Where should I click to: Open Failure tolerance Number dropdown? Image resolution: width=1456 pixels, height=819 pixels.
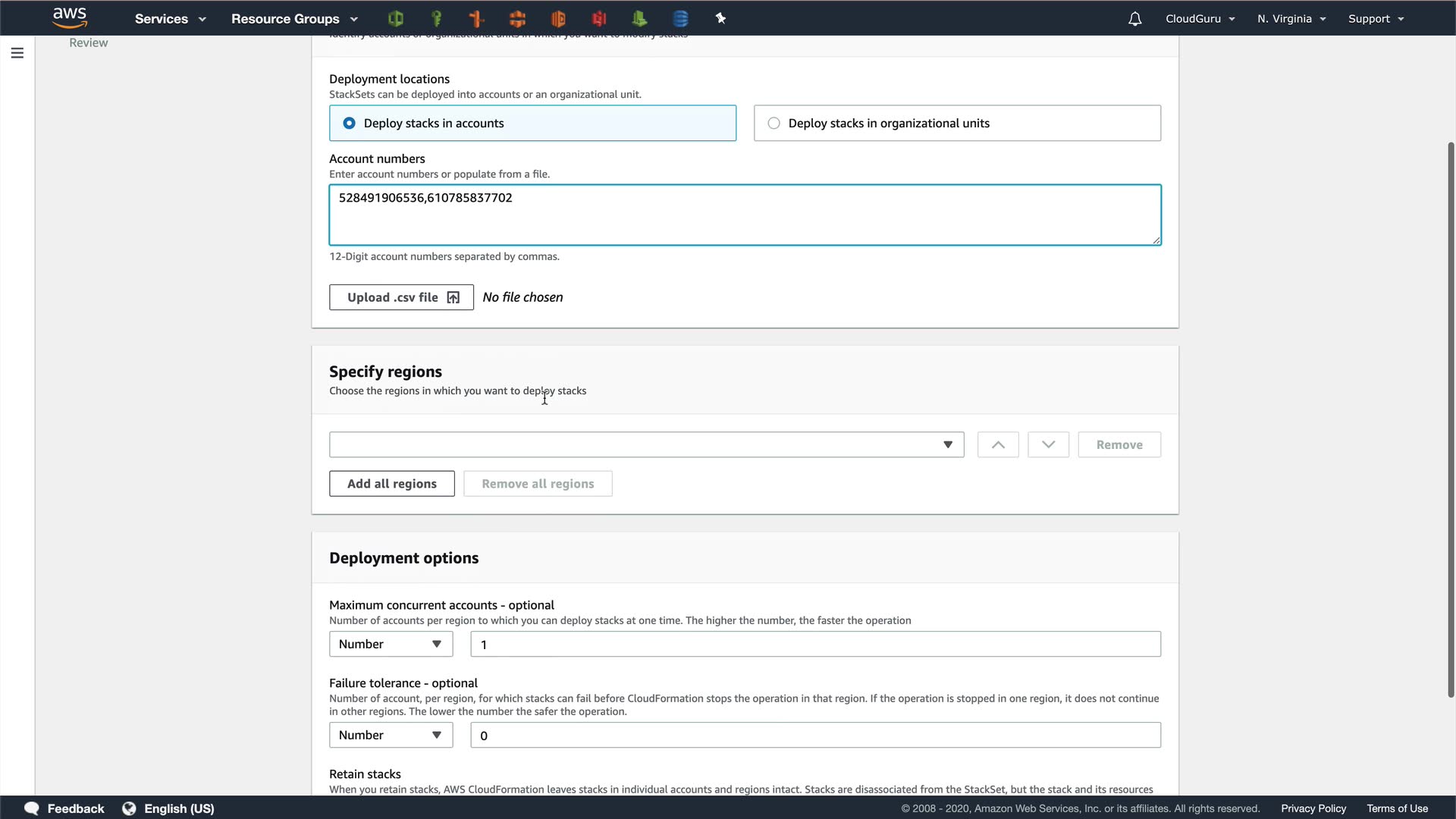[x=391, y=735]
